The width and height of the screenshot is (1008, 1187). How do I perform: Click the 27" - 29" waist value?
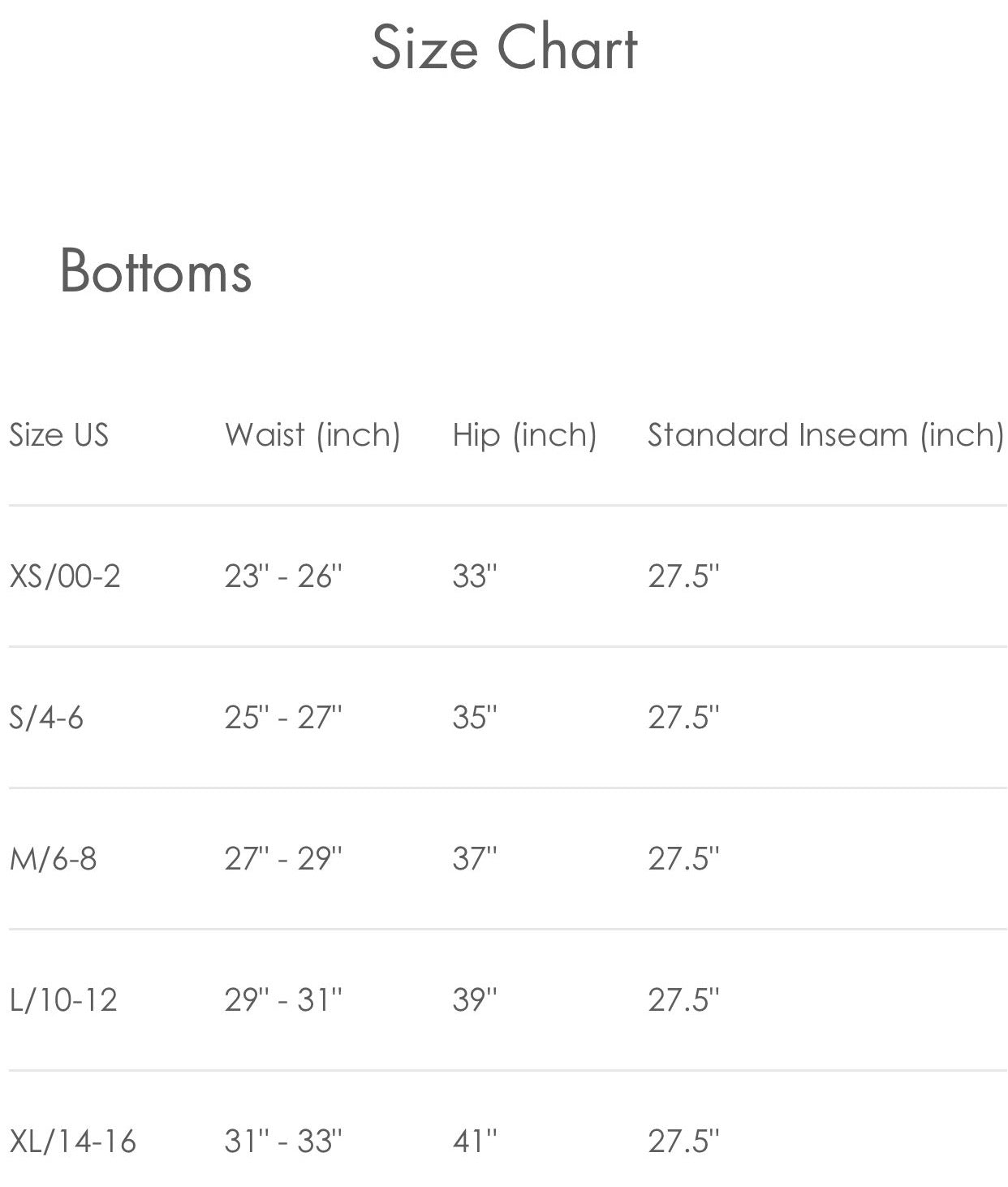283,859
